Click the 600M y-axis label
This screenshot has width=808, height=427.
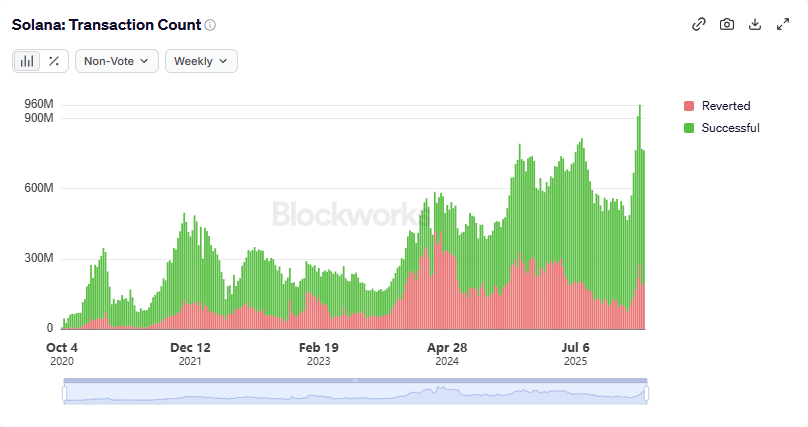pos(39,188)
